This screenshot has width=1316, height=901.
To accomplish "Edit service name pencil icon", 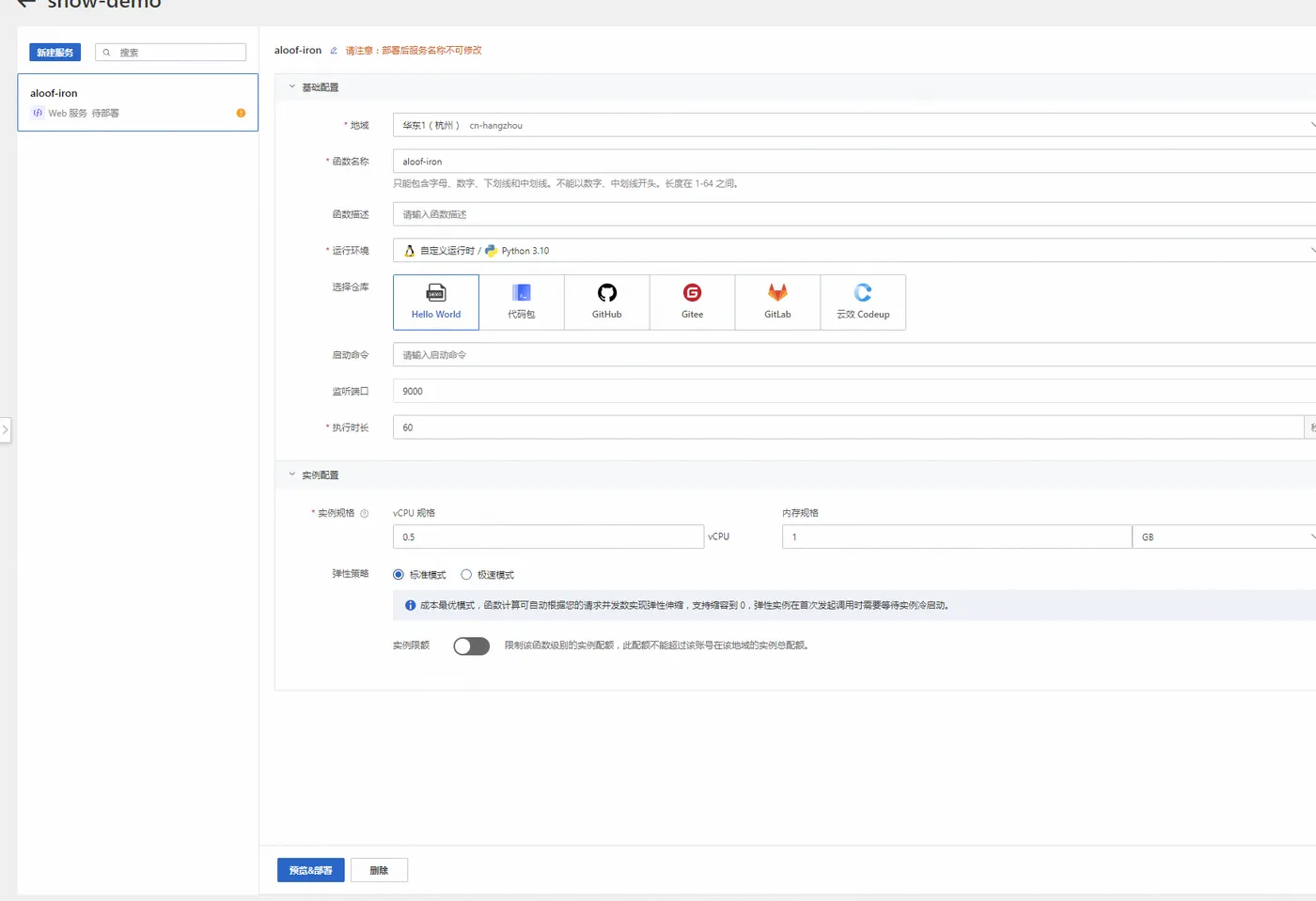I will coord(334,51).
